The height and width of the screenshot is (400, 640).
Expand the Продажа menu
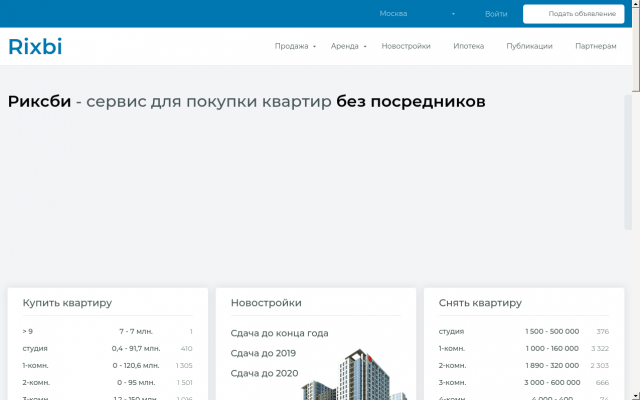[295, 46]
